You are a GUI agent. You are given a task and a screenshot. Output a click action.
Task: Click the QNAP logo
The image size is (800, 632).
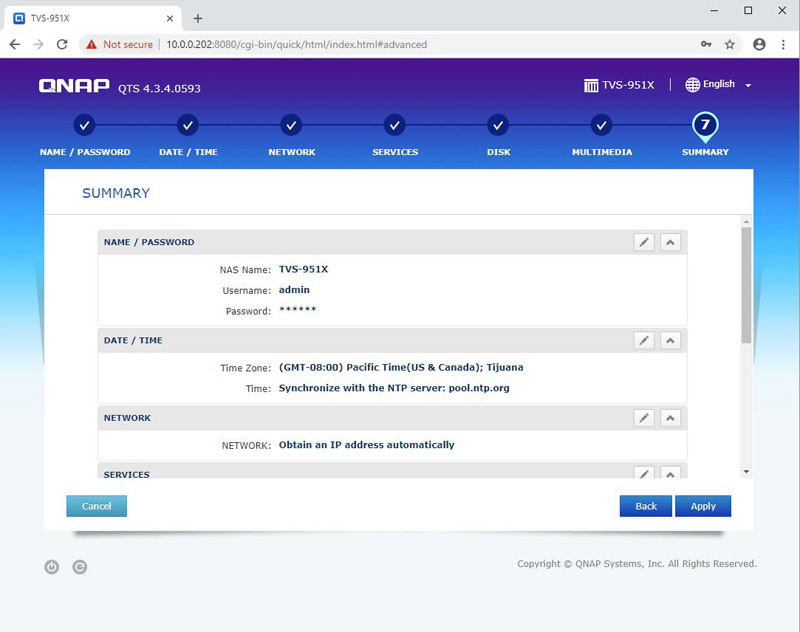[74, 86]
